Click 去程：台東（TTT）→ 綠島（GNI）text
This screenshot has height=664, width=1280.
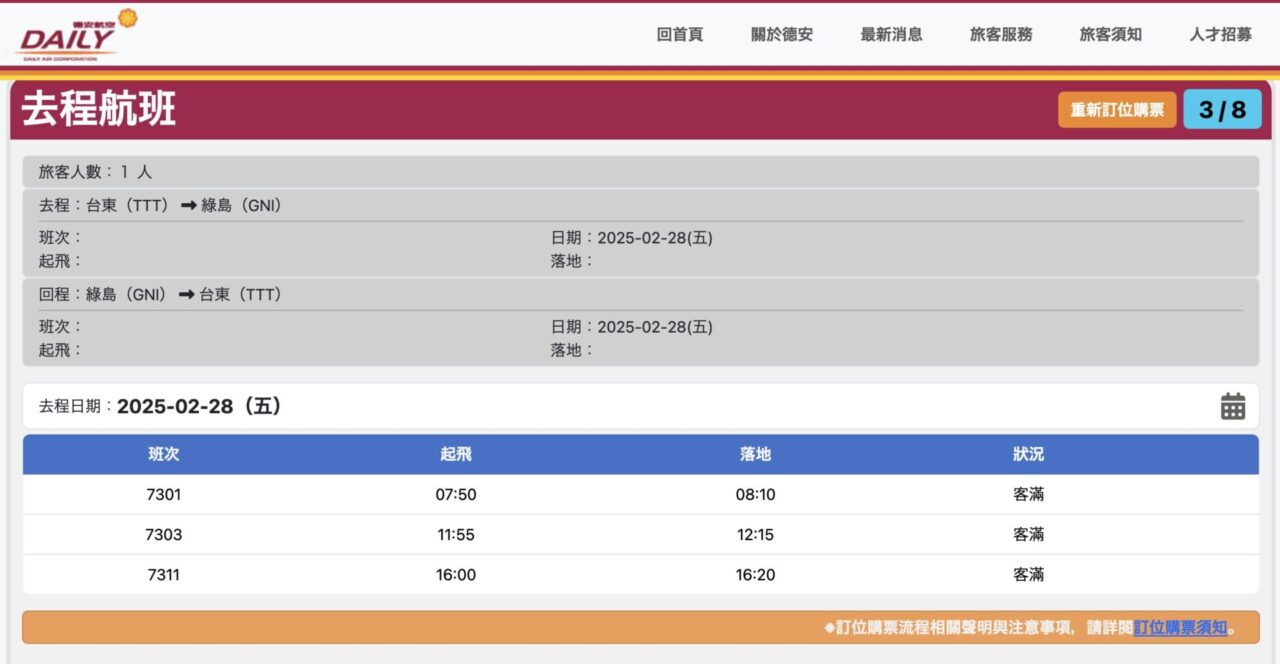tap(161, 205)
